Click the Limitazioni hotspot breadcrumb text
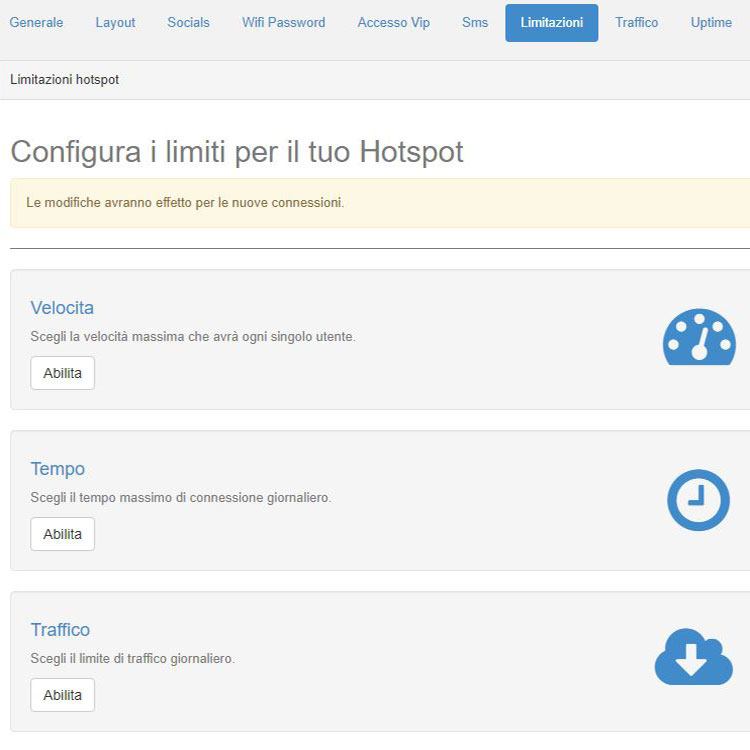This screenshot has height=750, width=750. pos(65,79)
